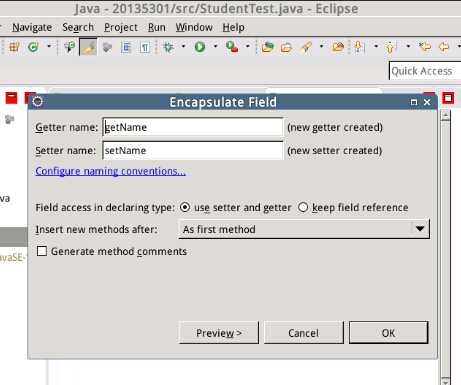Select 'keep field reference' radio button
The width and height of the screenshot is (461, 385).
303,207
